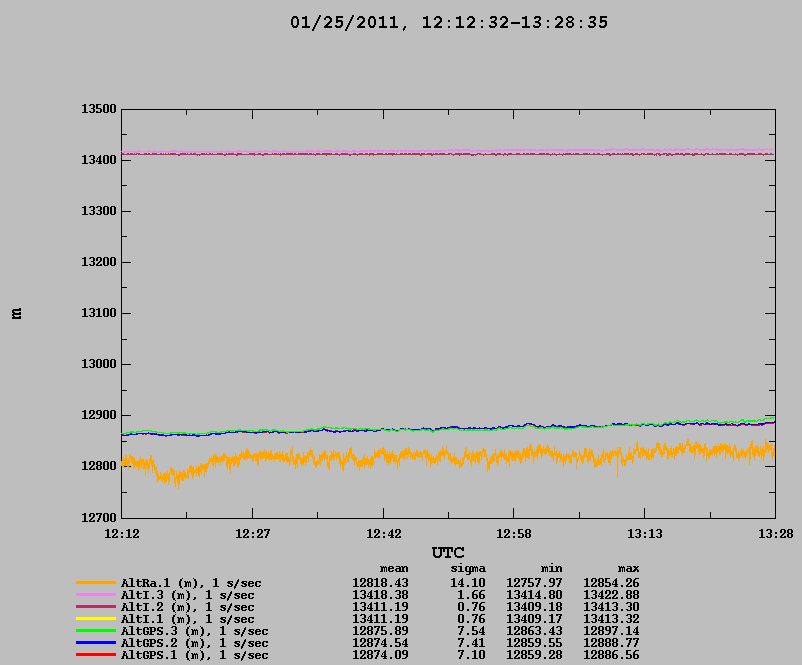Screen dimensions: 802x665
Task: Click the x-axis time label 13:28
Action: tap(775, 534)
